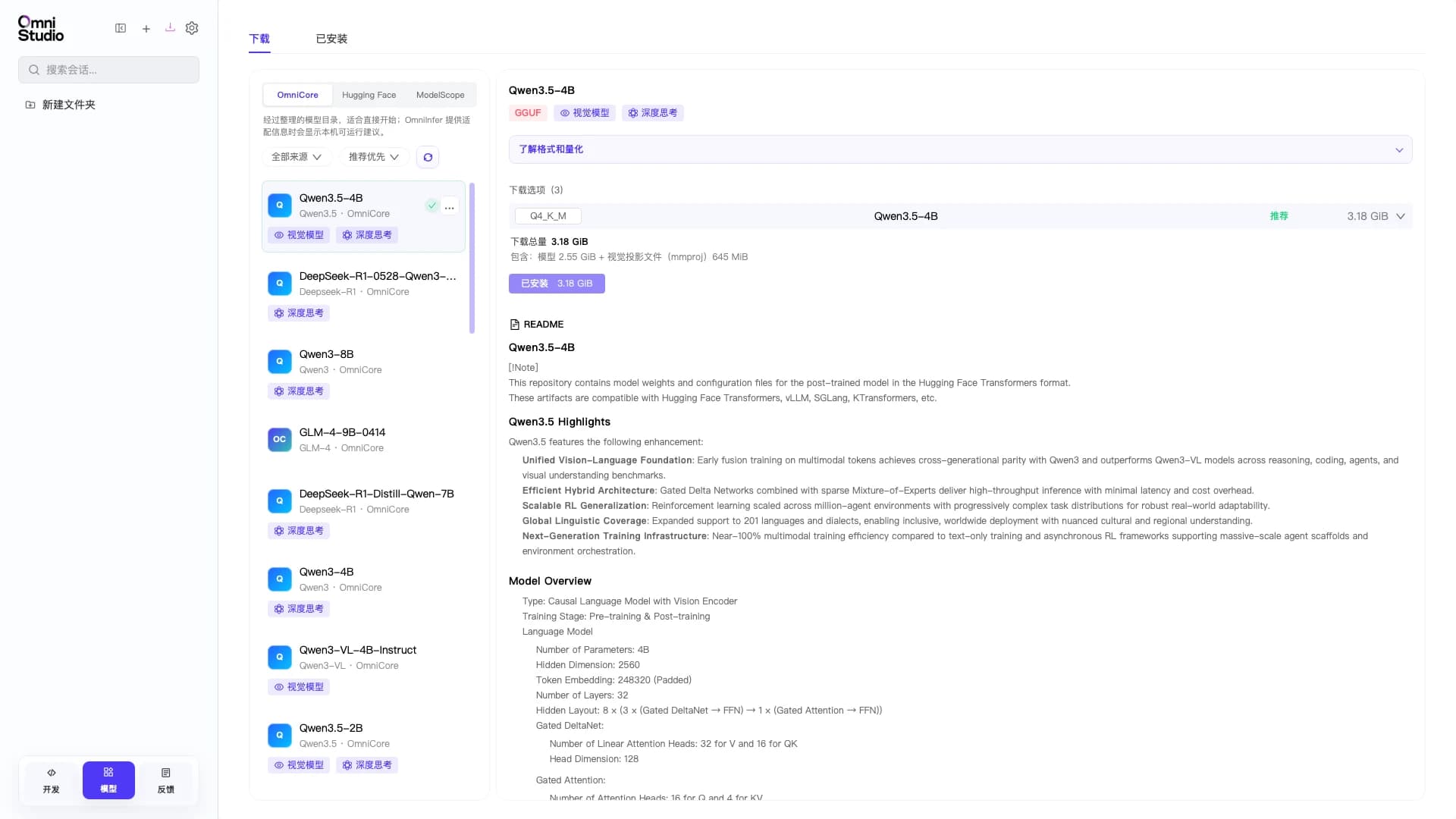Click the 新建文件夹 folder icon
This screenshot has width=1456, height=819.
30,105
